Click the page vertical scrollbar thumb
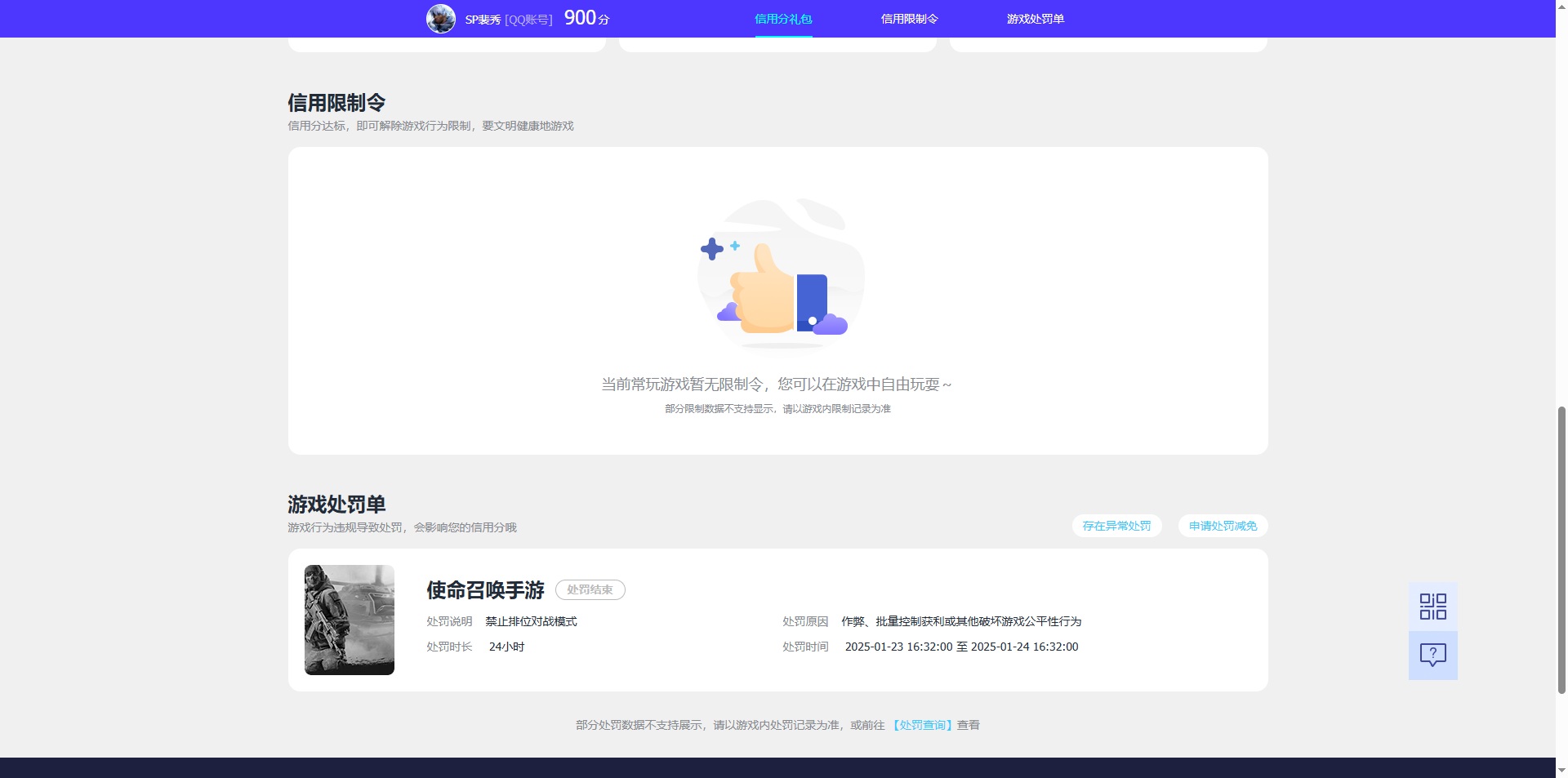 (x=1561, y=549)
